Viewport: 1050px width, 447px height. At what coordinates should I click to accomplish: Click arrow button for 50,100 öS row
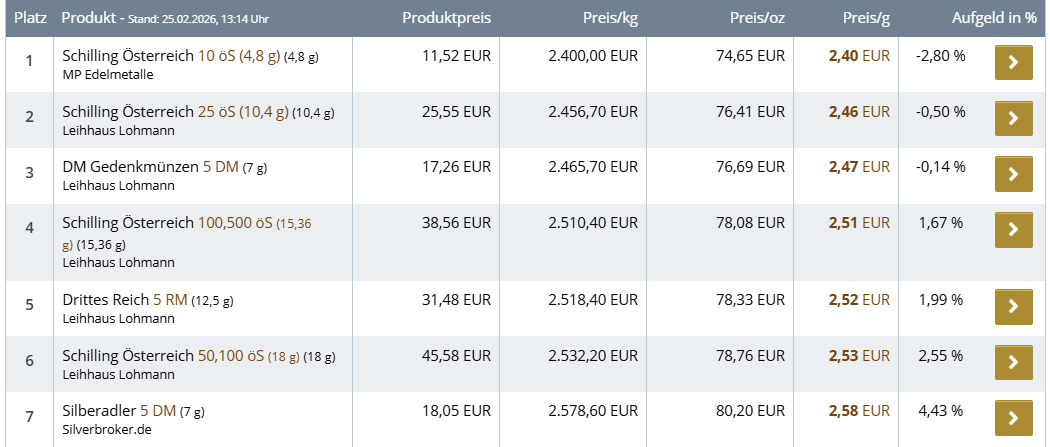tap(1013, 362)
